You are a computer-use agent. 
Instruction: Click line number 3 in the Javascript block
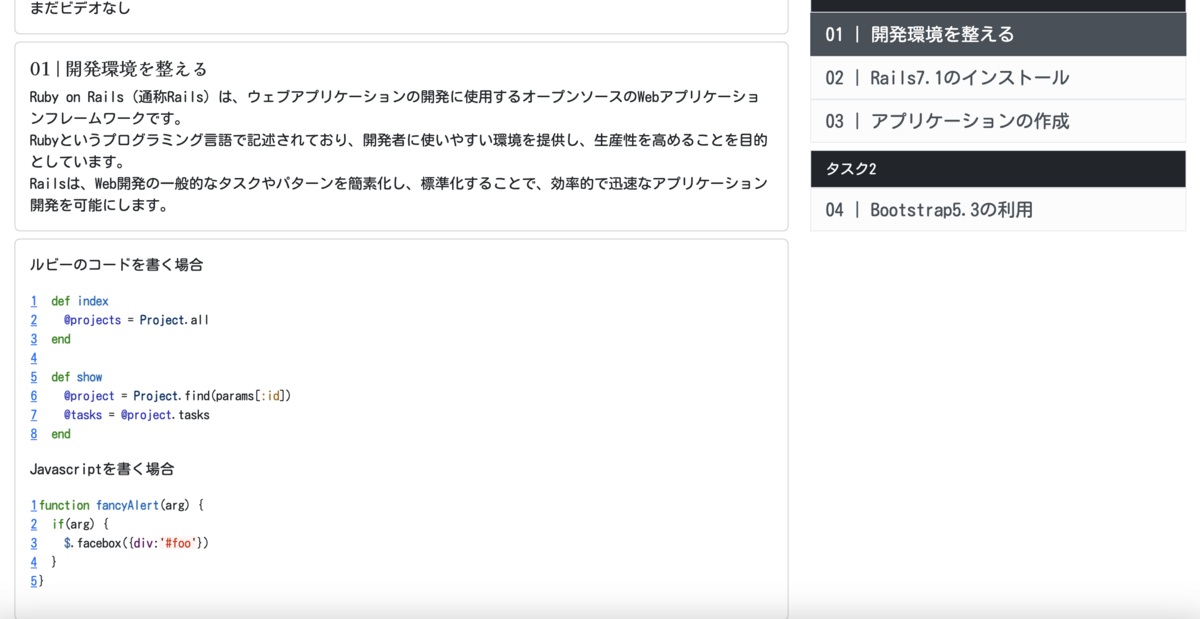pos(33,543)
